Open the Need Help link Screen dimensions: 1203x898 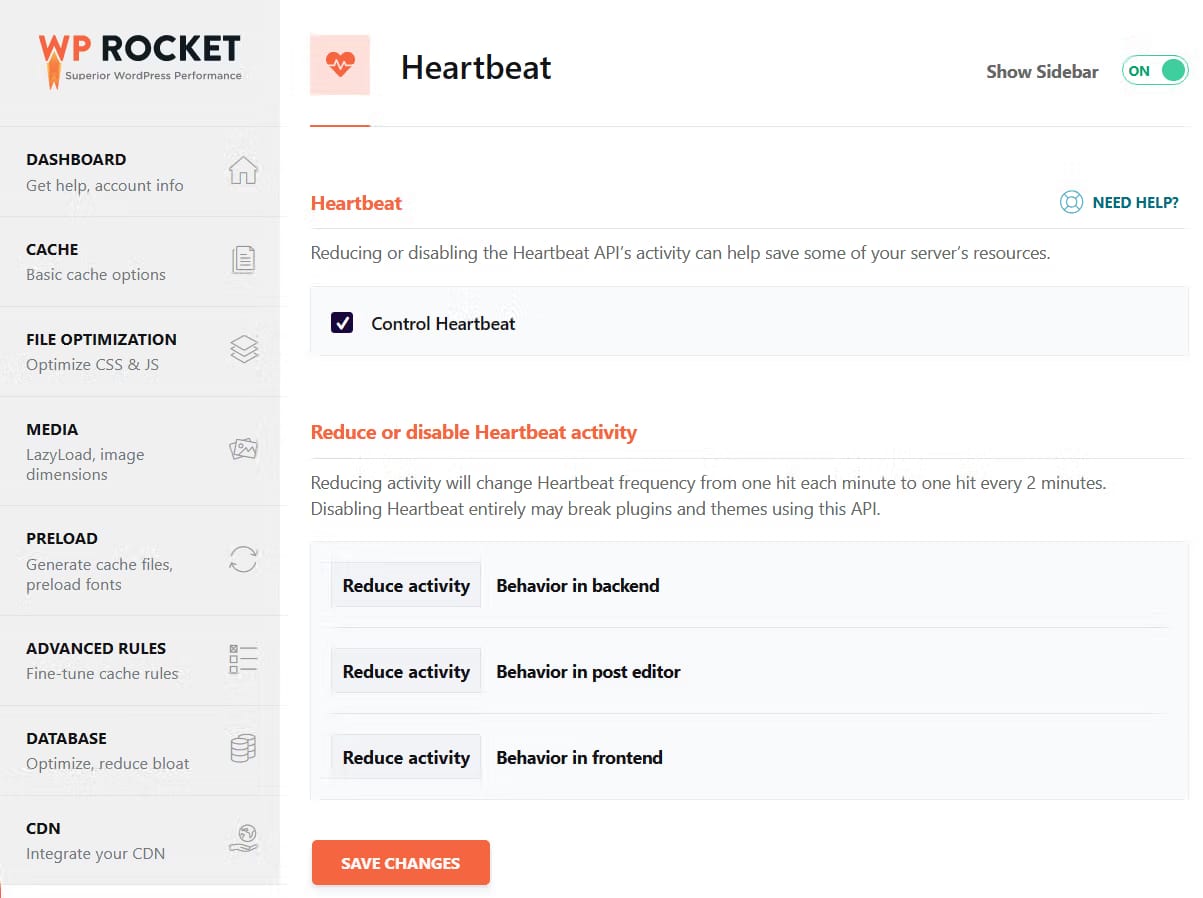[x=1135, y=202]
